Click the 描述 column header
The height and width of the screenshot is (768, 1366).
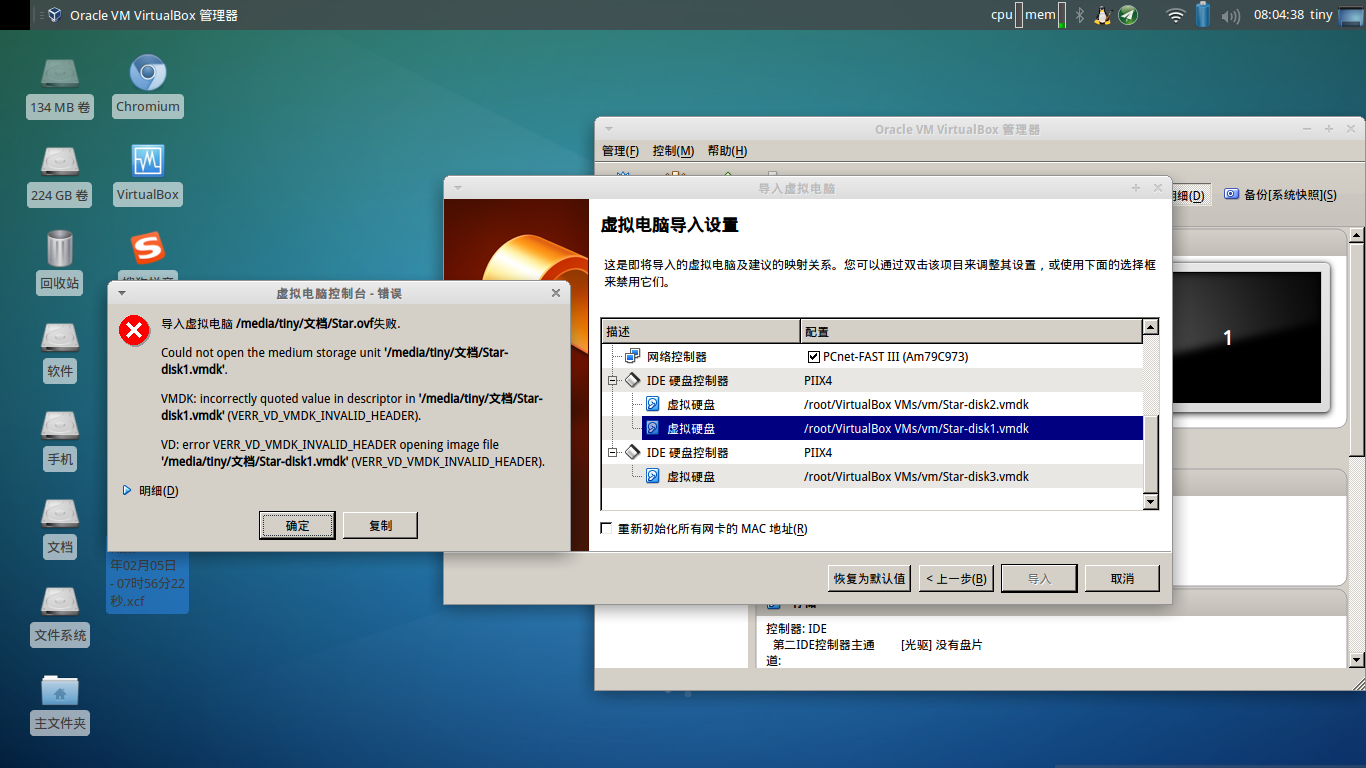click(701, 331)
